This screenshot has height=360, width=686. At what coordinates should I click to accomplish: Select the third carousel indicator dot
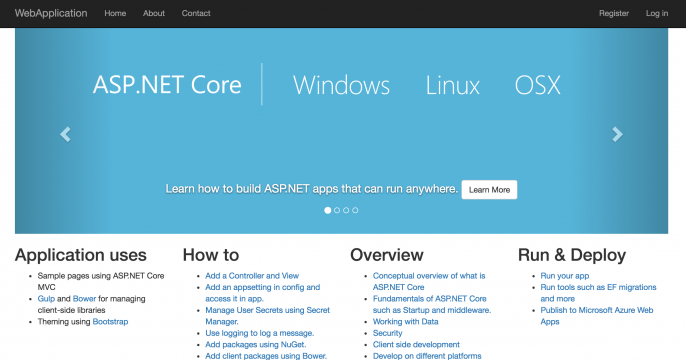pos(346,210)
